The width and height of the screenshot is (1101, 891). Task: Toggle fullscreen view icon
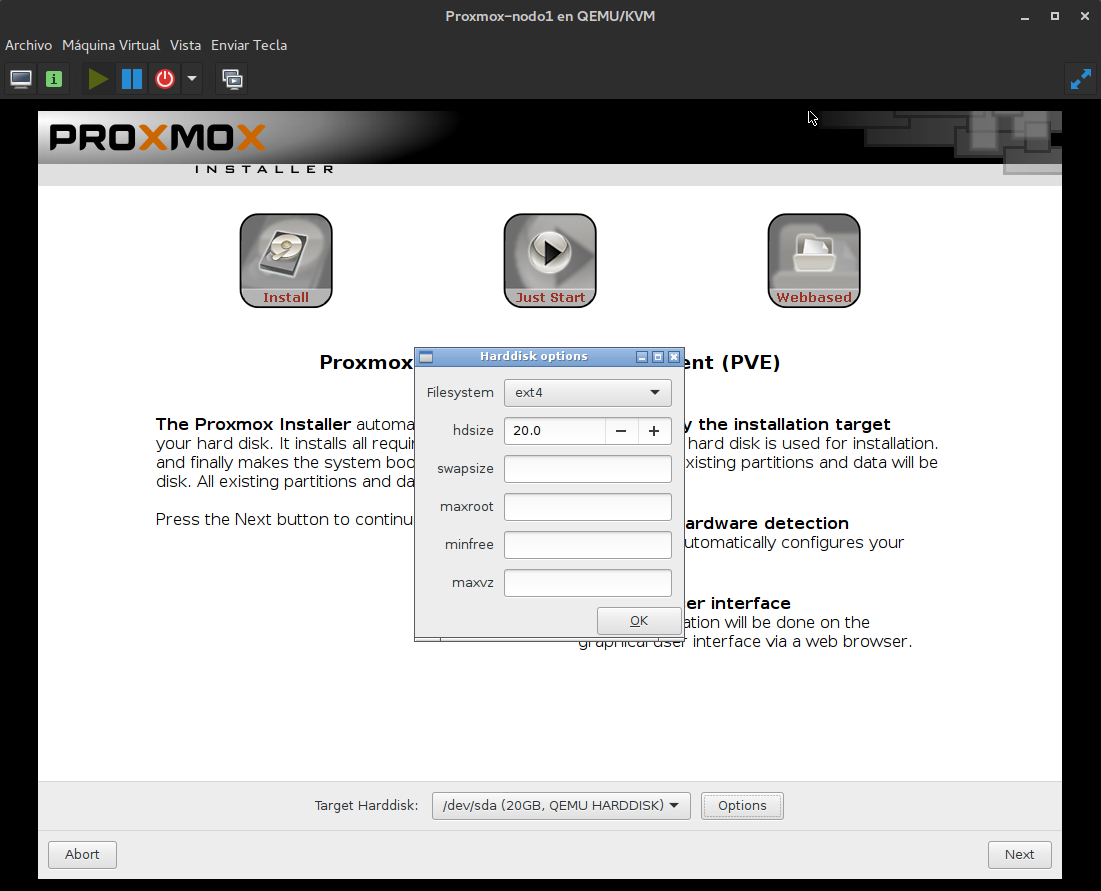tap(1080, 79)
